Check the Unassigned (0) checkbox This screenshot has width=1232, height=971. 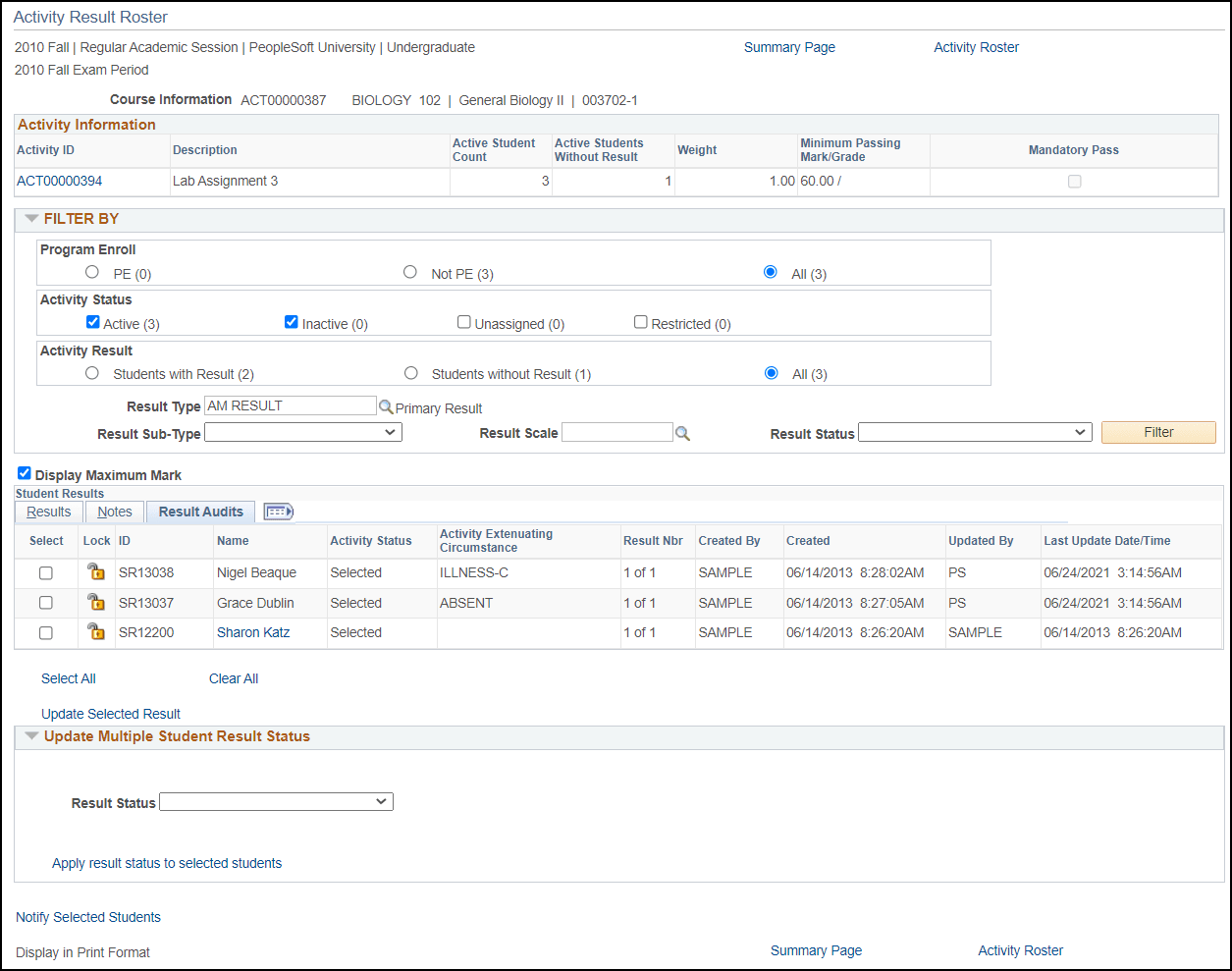[x=464, y=322]
